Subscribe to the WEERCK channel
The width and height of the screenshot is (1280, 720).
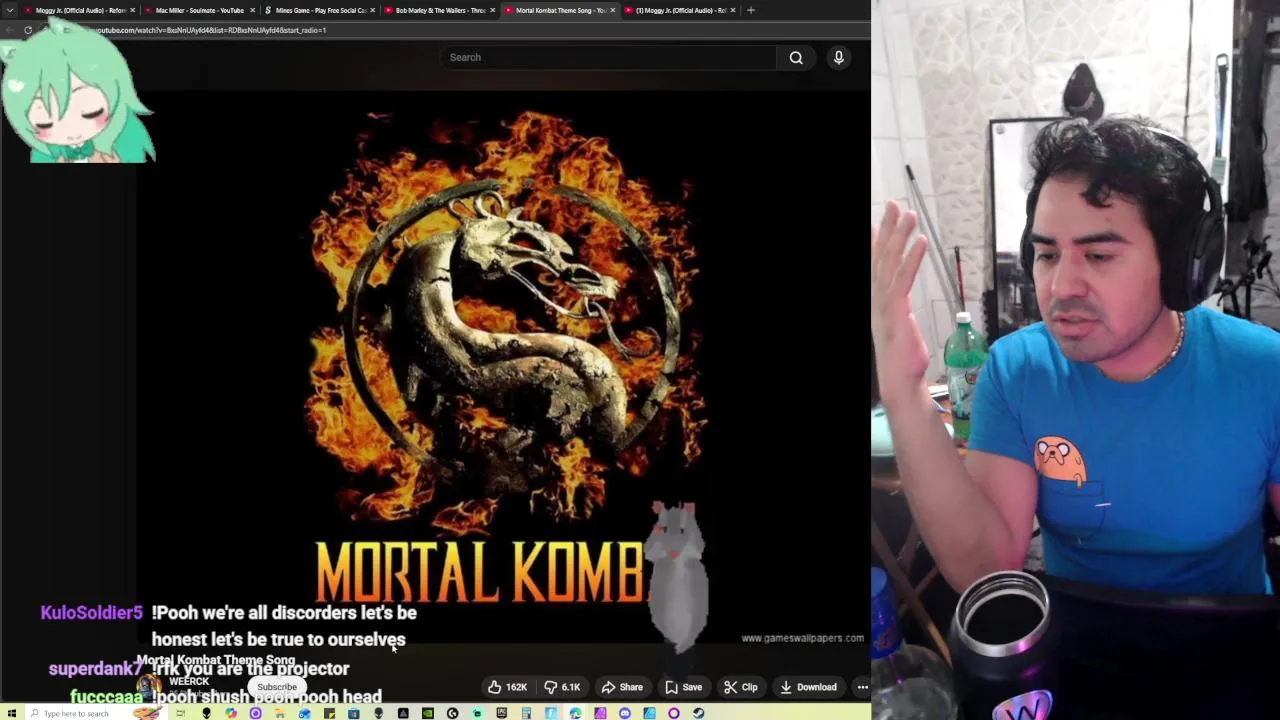[277, 687]
